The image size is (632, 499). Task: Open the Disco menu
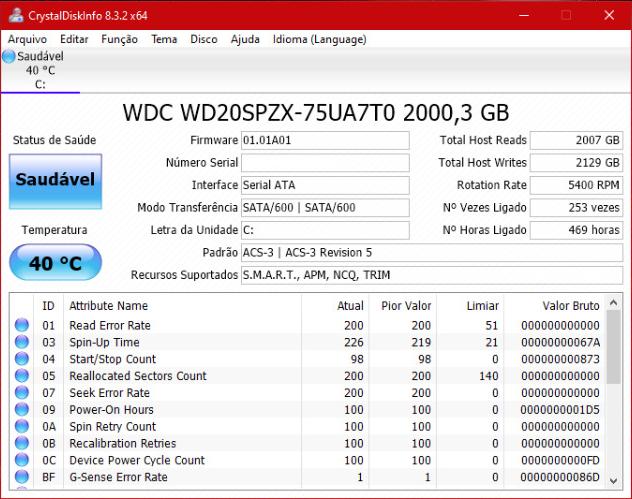pos(204,39)
